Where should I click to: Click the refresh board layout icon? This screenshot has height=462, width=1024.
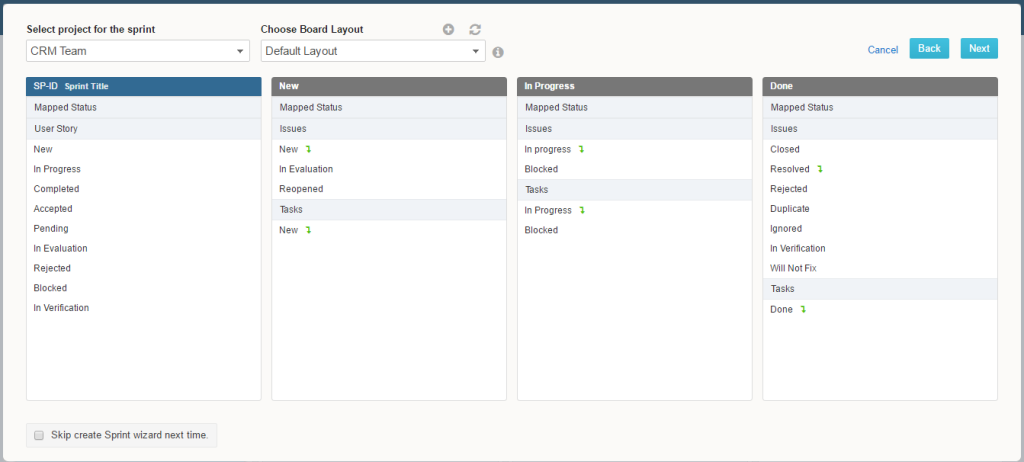click(x=475, y=30)
